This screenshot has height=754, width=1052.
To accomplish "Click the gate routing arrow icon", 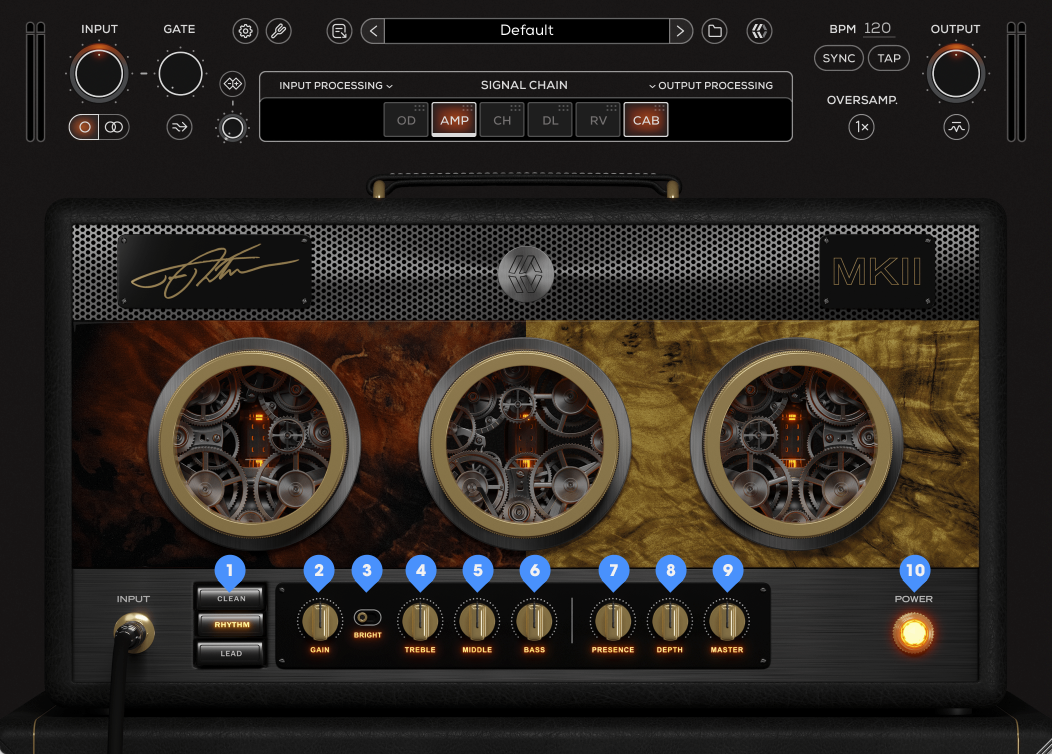I will pos(179,127).
